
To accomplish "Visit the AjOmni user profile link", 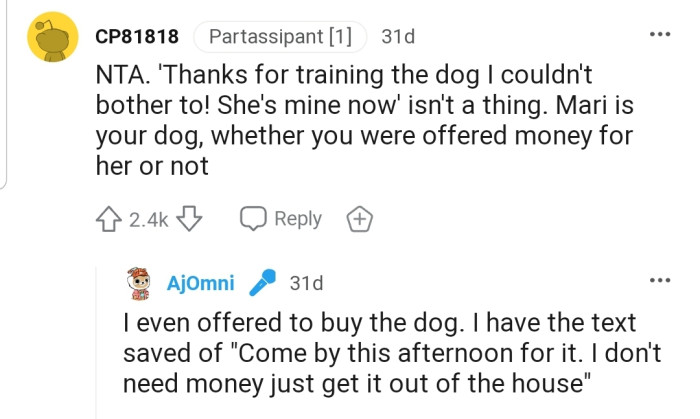I will (201, 283).
